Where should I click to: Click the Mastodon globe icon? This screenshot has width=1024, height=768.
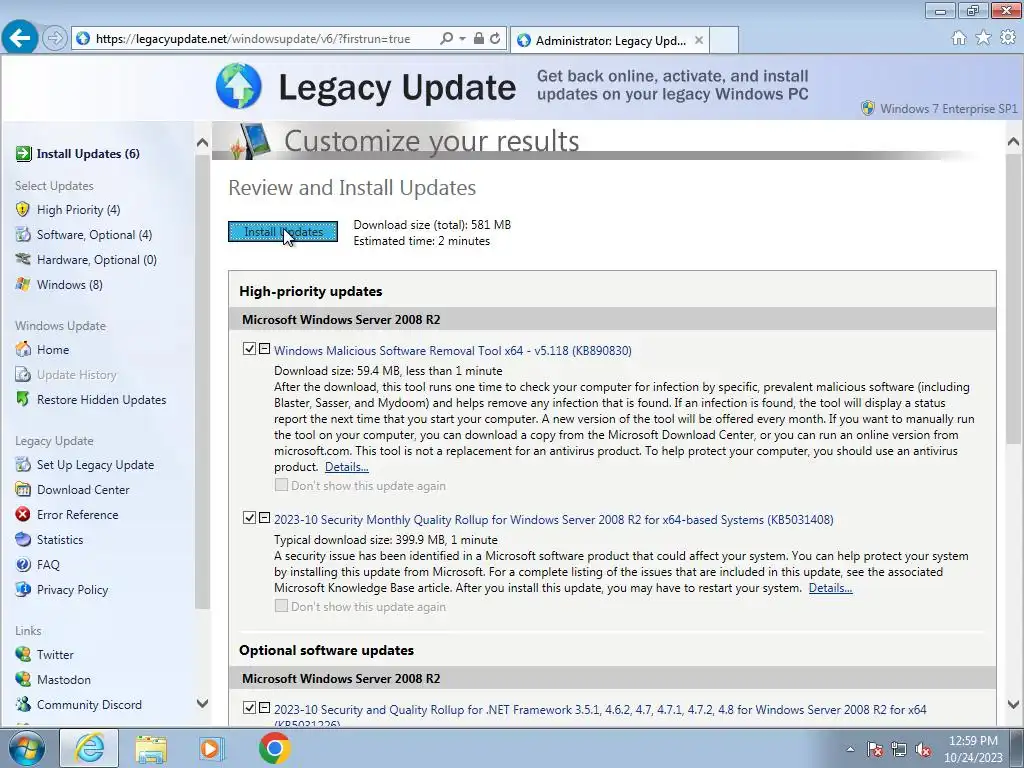point(23,679)
